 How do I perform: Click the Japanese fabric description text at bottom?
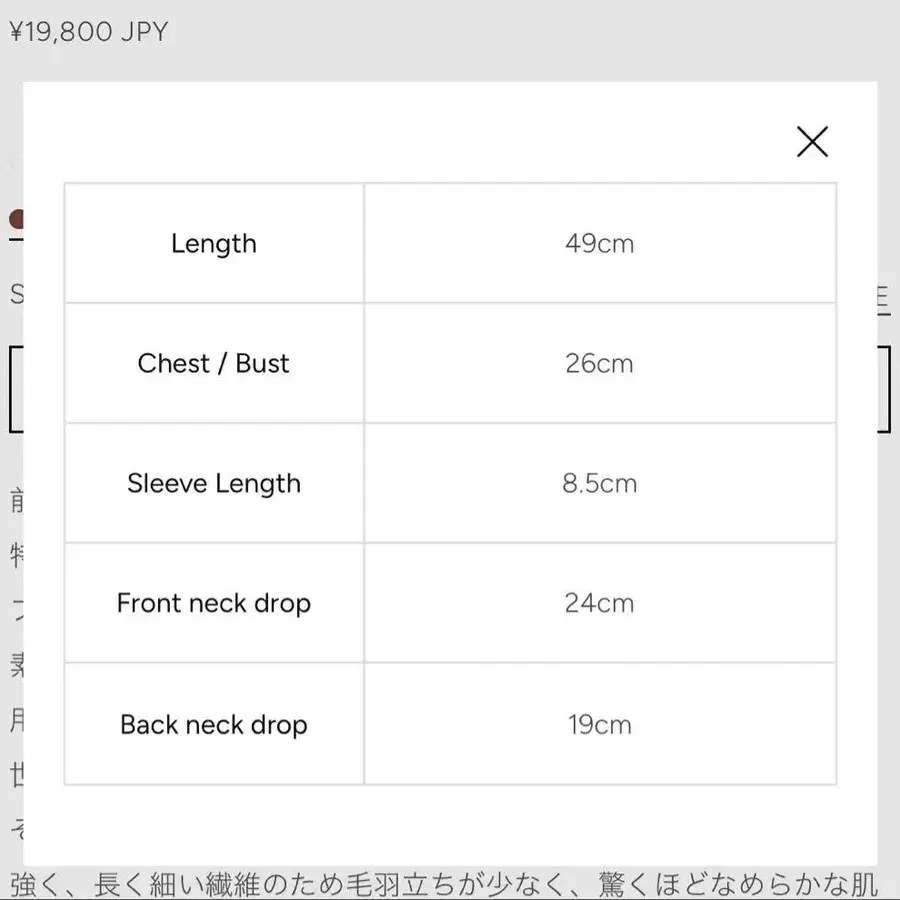(445, 884)
